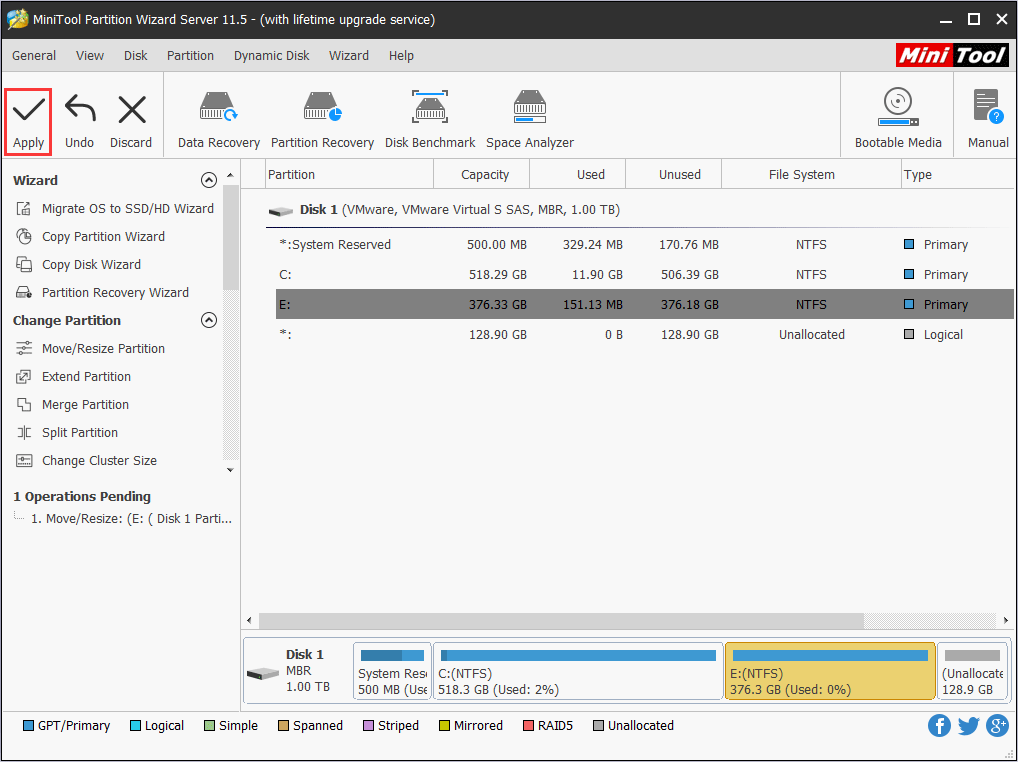This screenshot has height=762, width=1018.
Task: Undo the last operation
Action: pos(80,122)
